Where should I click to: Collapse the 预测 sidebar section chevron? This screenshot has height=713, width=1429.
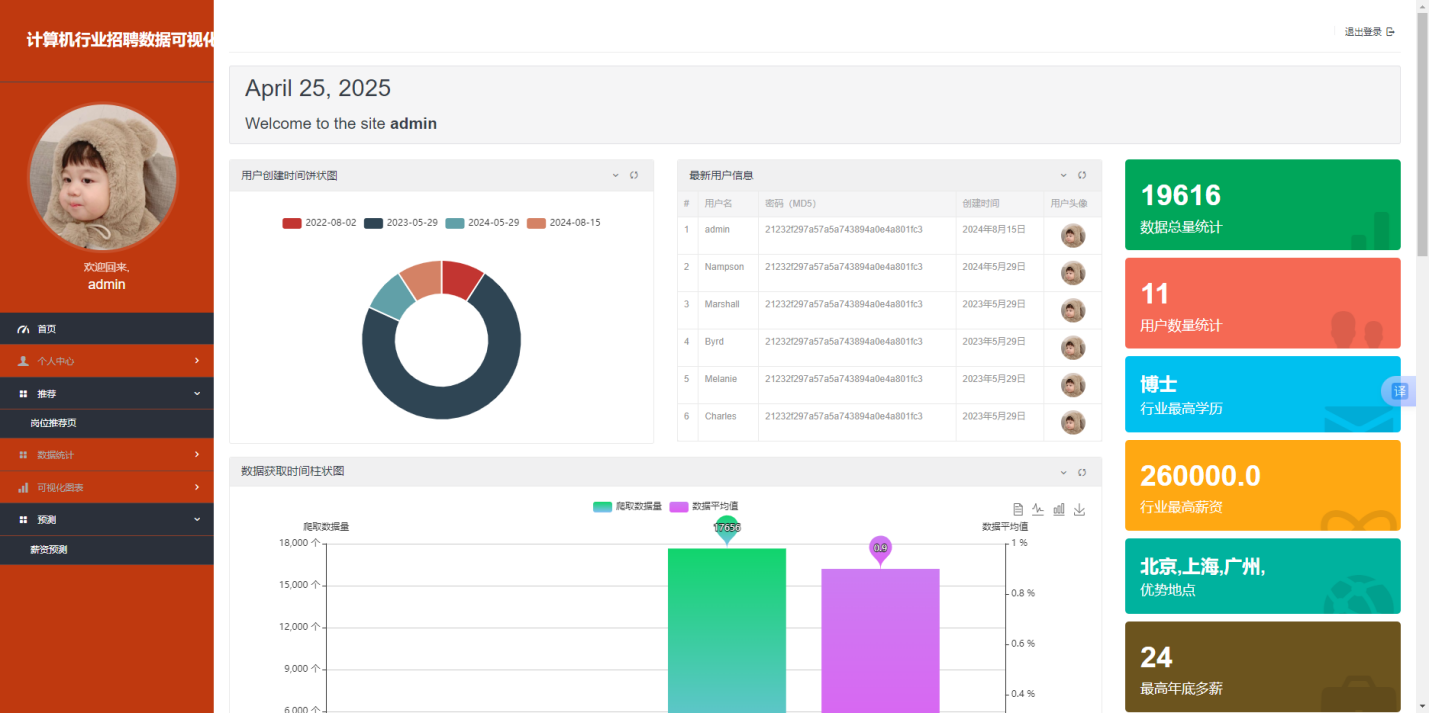click(x=197, y=519)
